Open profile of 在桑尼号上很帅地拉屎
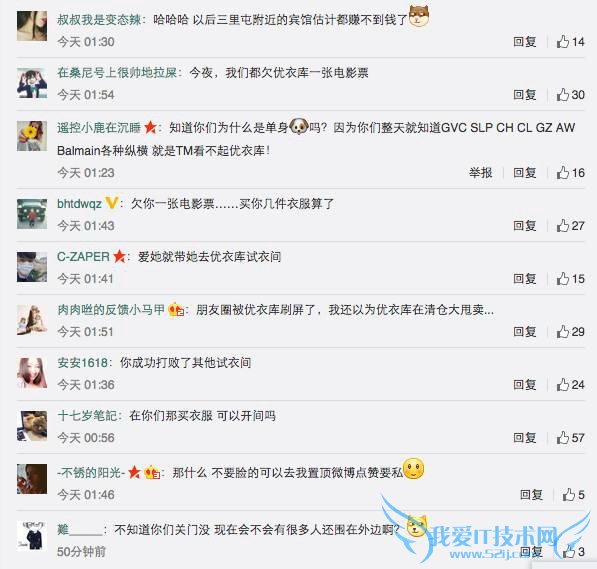 117,72
